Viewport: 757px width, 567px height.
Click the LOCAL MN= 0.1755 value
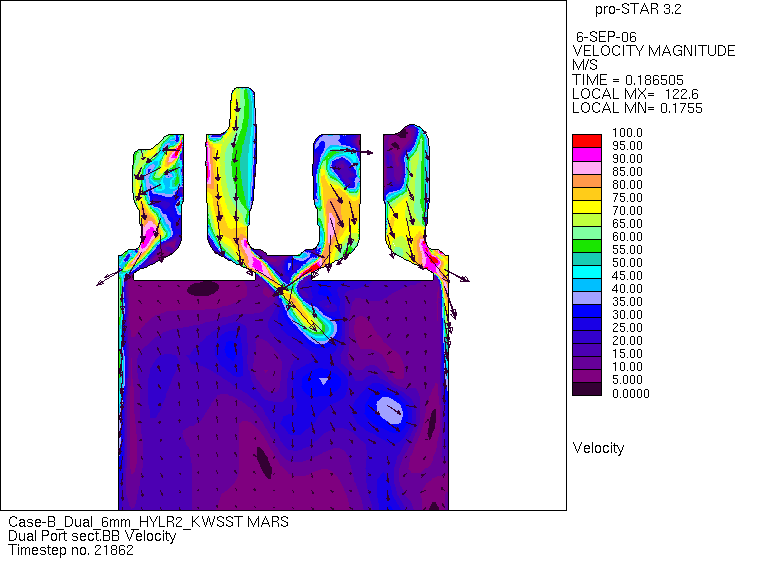coord(637,108)
